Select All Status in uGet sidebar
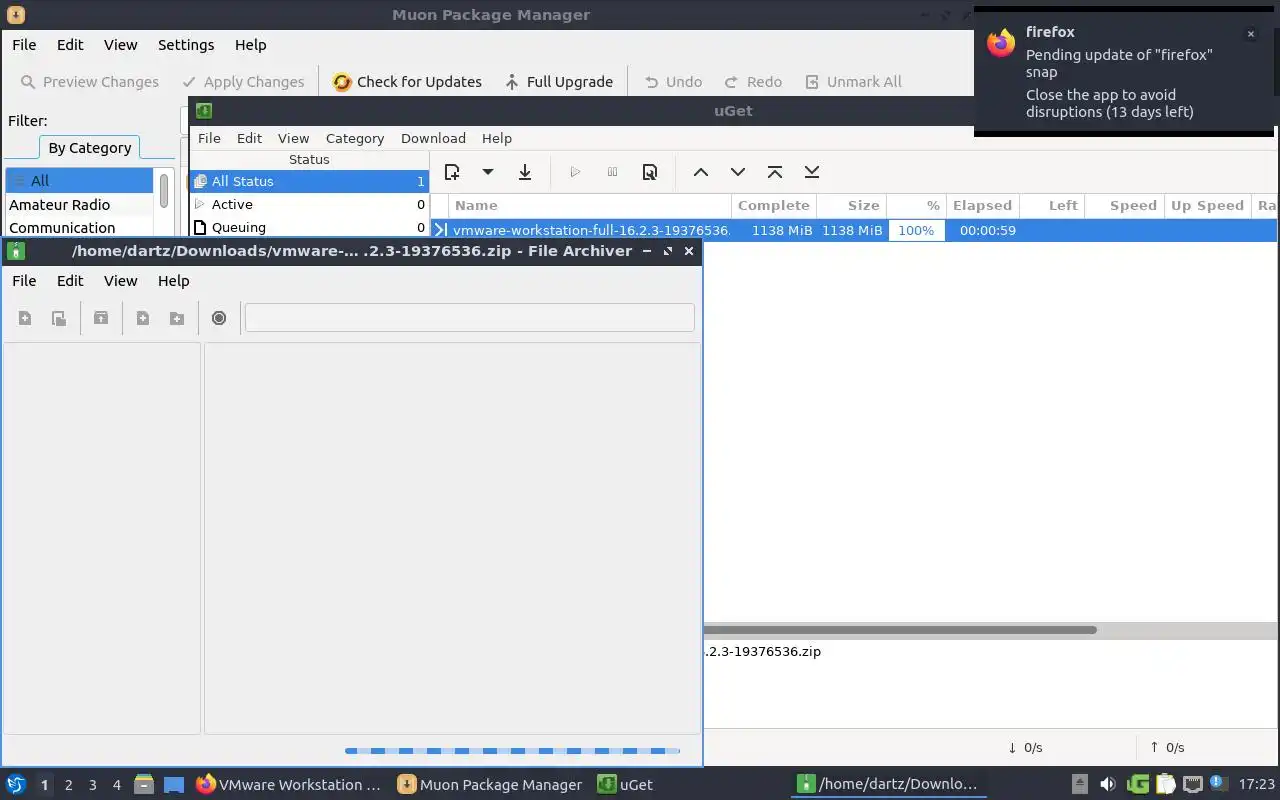The image size is (1280, 800). click(x=309, y=181)
